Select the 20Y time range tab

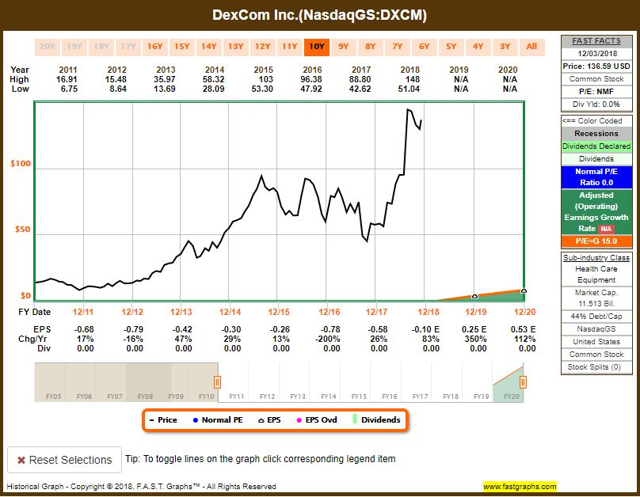click(x=47, y=47)
